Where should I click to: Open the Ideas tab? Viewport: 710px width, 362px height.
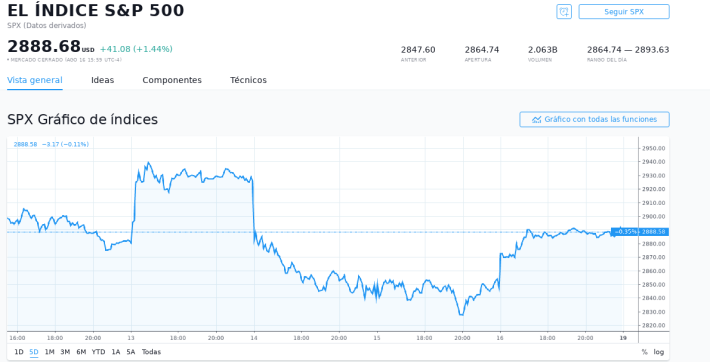102,80
